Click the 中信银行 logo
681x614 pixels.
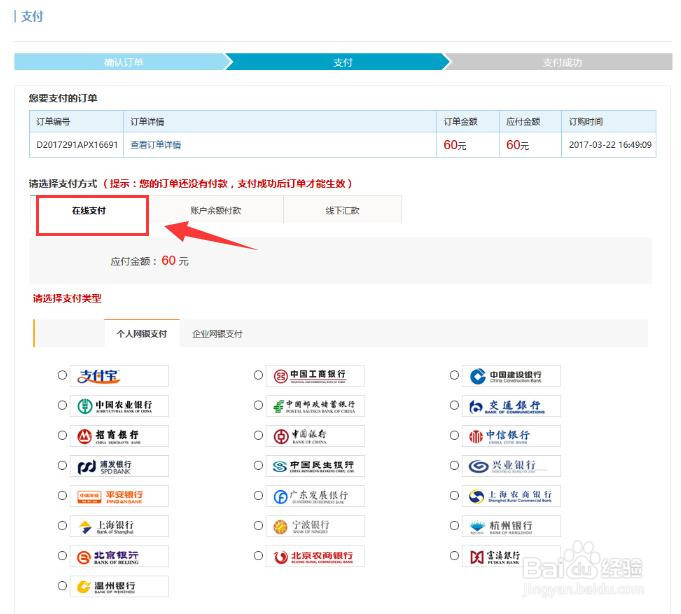[x=511, y=436]
